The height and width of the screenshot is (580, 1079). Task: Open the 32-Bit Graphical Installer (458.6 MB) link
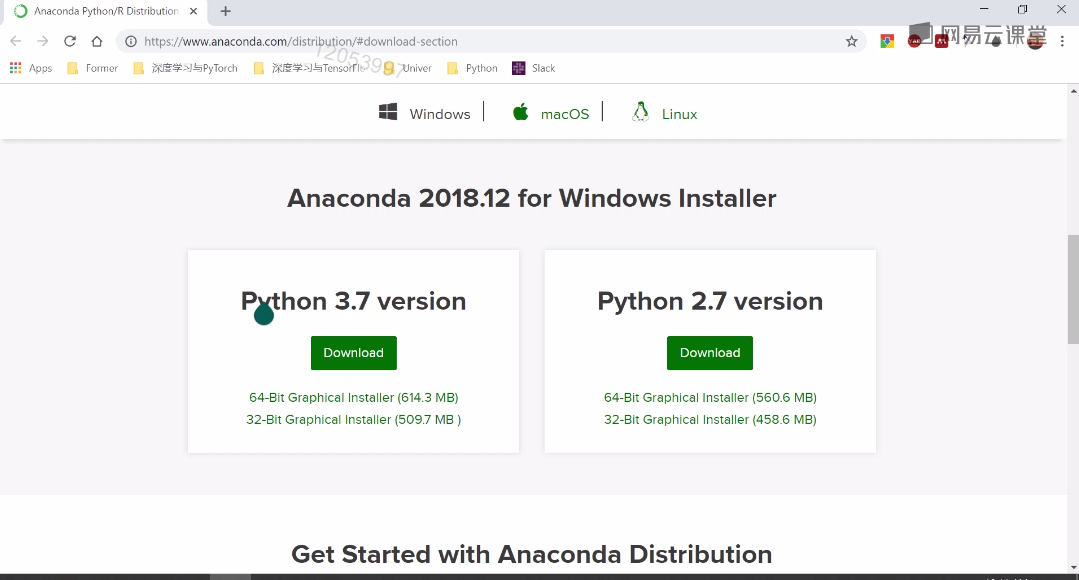[x=710, y=419]
